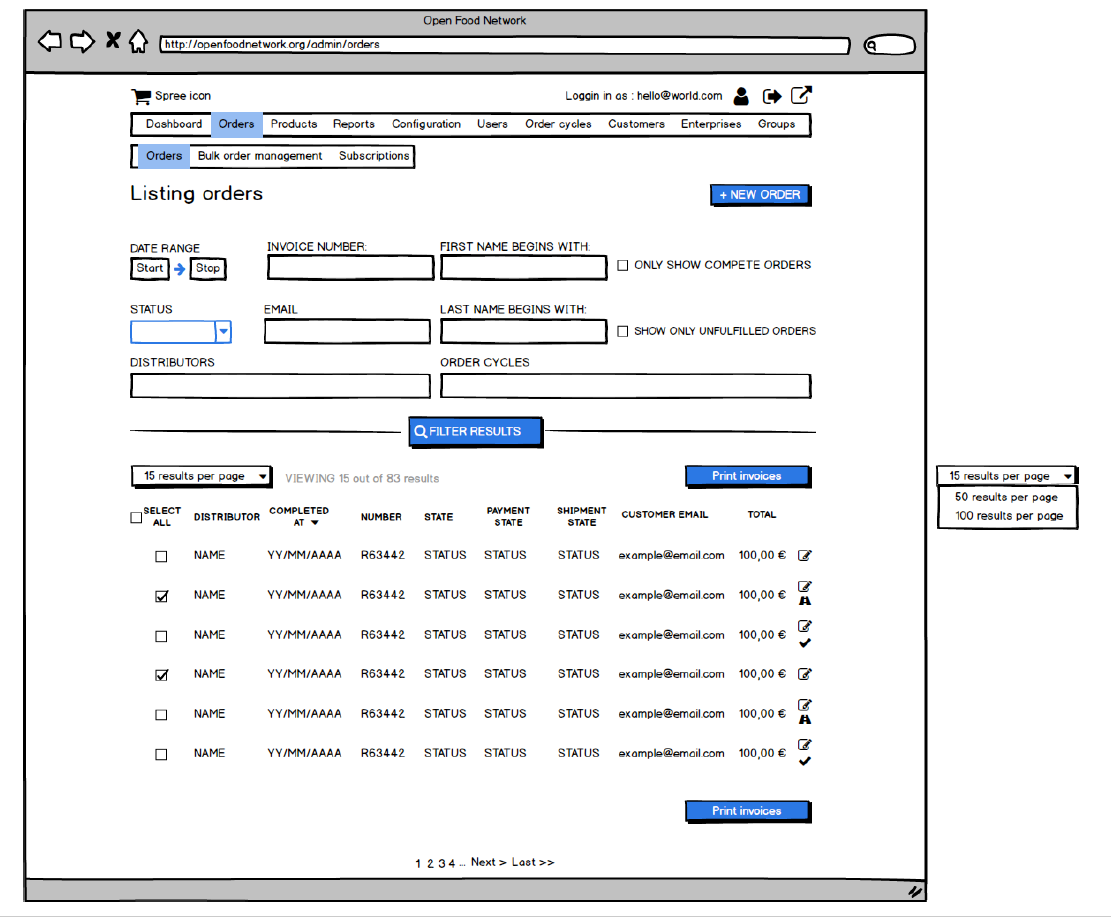1111x917 pixels.
Task: Open the Status dropdown
Action: [181, 332]
